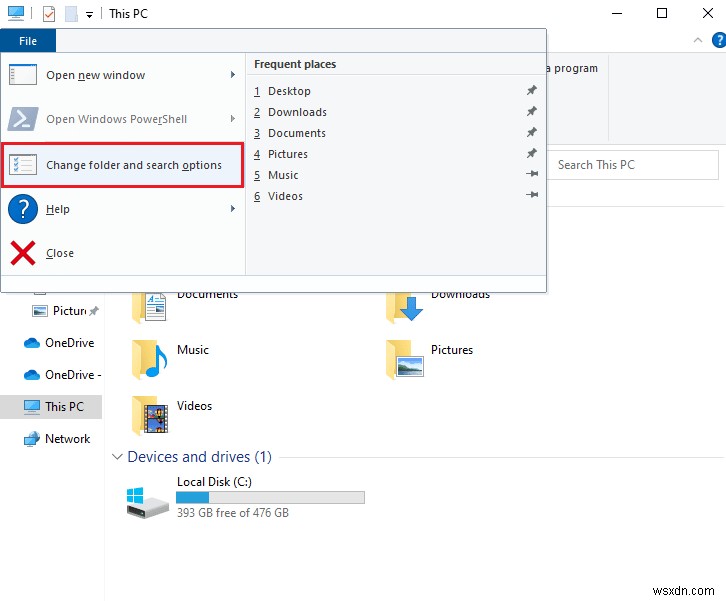Click the This PC sidebar monitor icon
726x601 pixels.
pos(31,407)
